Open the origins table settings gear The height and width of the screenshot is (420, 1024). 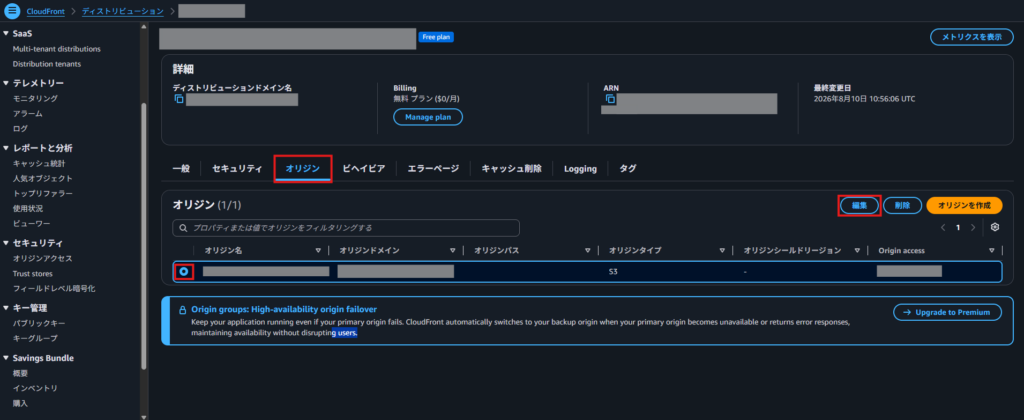point(995,227)
